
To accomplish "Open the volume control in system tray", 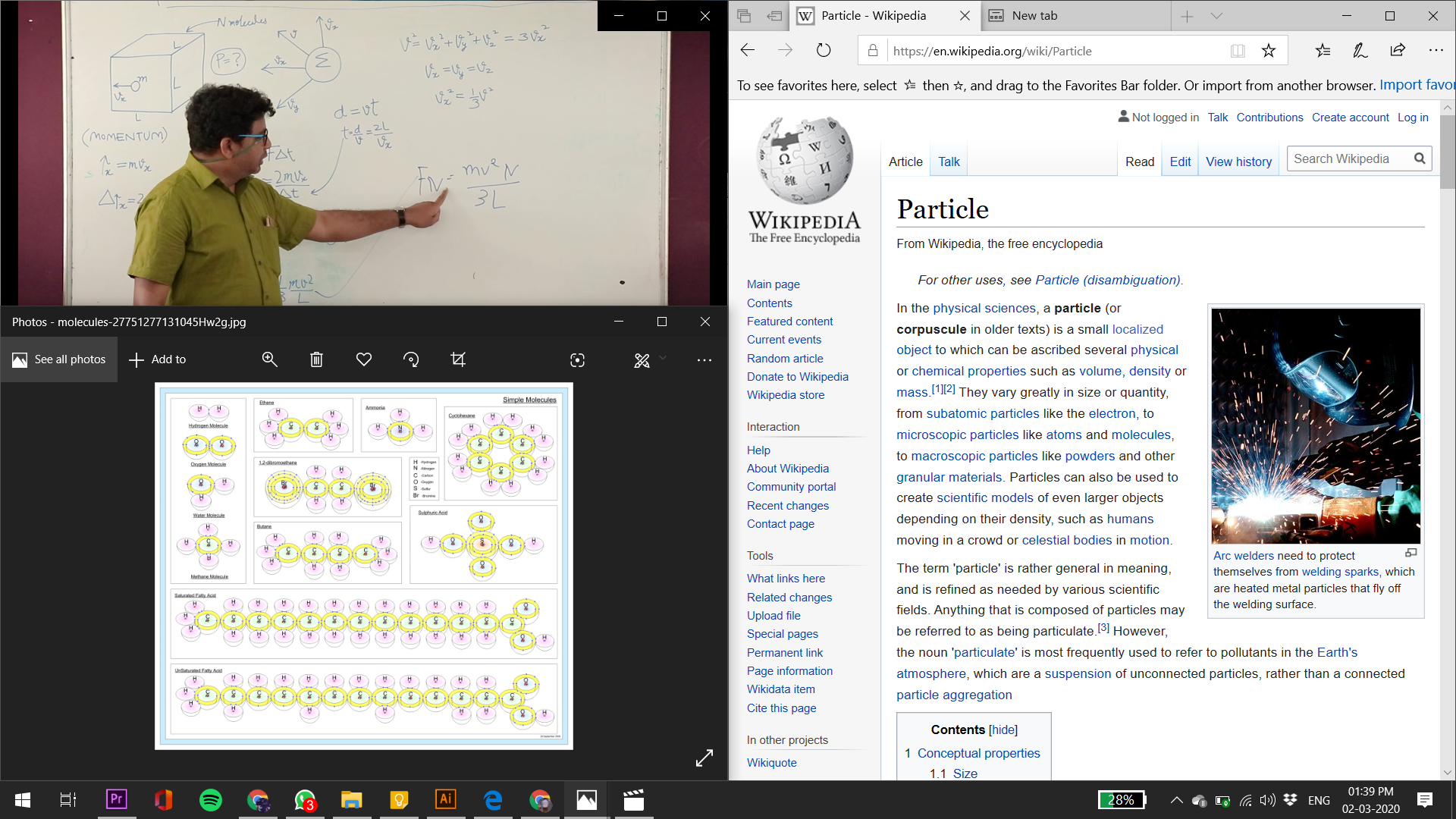I will [x=1267, y=800].
